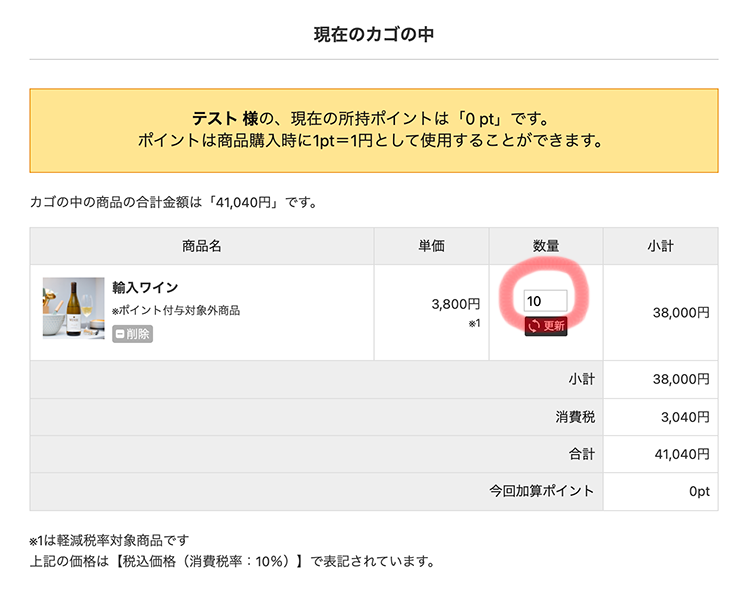Click the quantity input field showing 10
Screen dimensions: 750x589
coord(546,301)
